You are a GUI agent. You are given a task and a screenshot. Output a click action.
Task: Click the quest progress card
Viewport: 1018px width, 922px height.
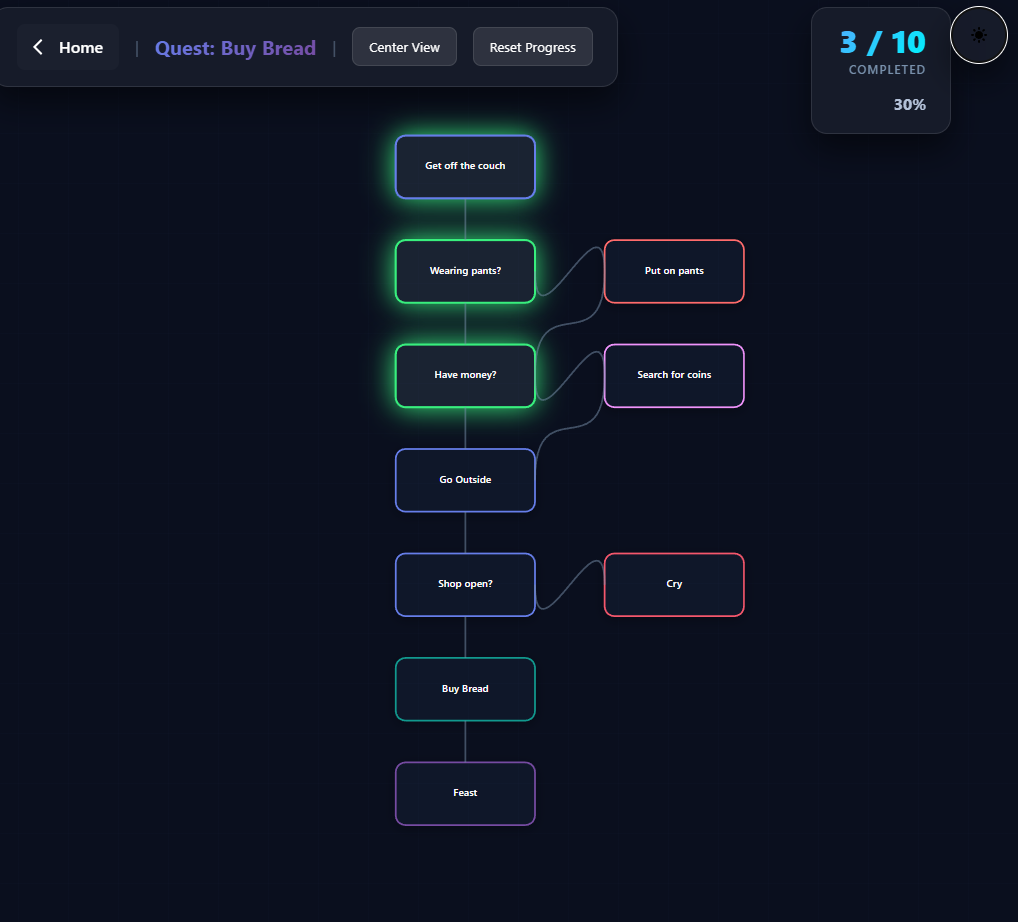tap(881, 70)
